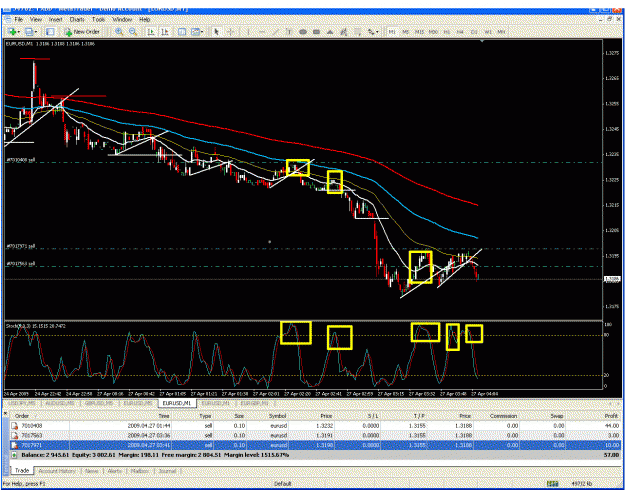The height and width of the screenshot is (490, 625).
Task: Switch chart to M1 timeframe
Action: tap(392, 31)
